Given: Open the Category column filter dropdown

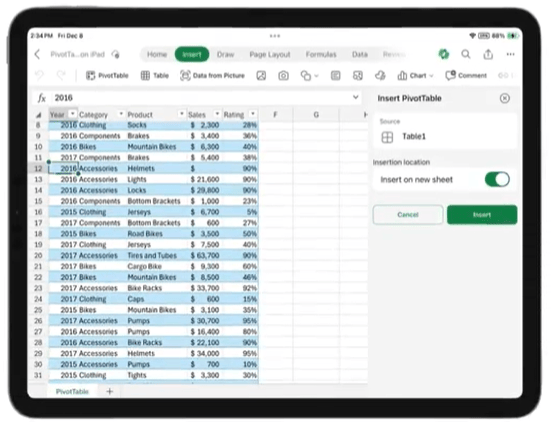Looking at the screenshot, I should [121, 114].
